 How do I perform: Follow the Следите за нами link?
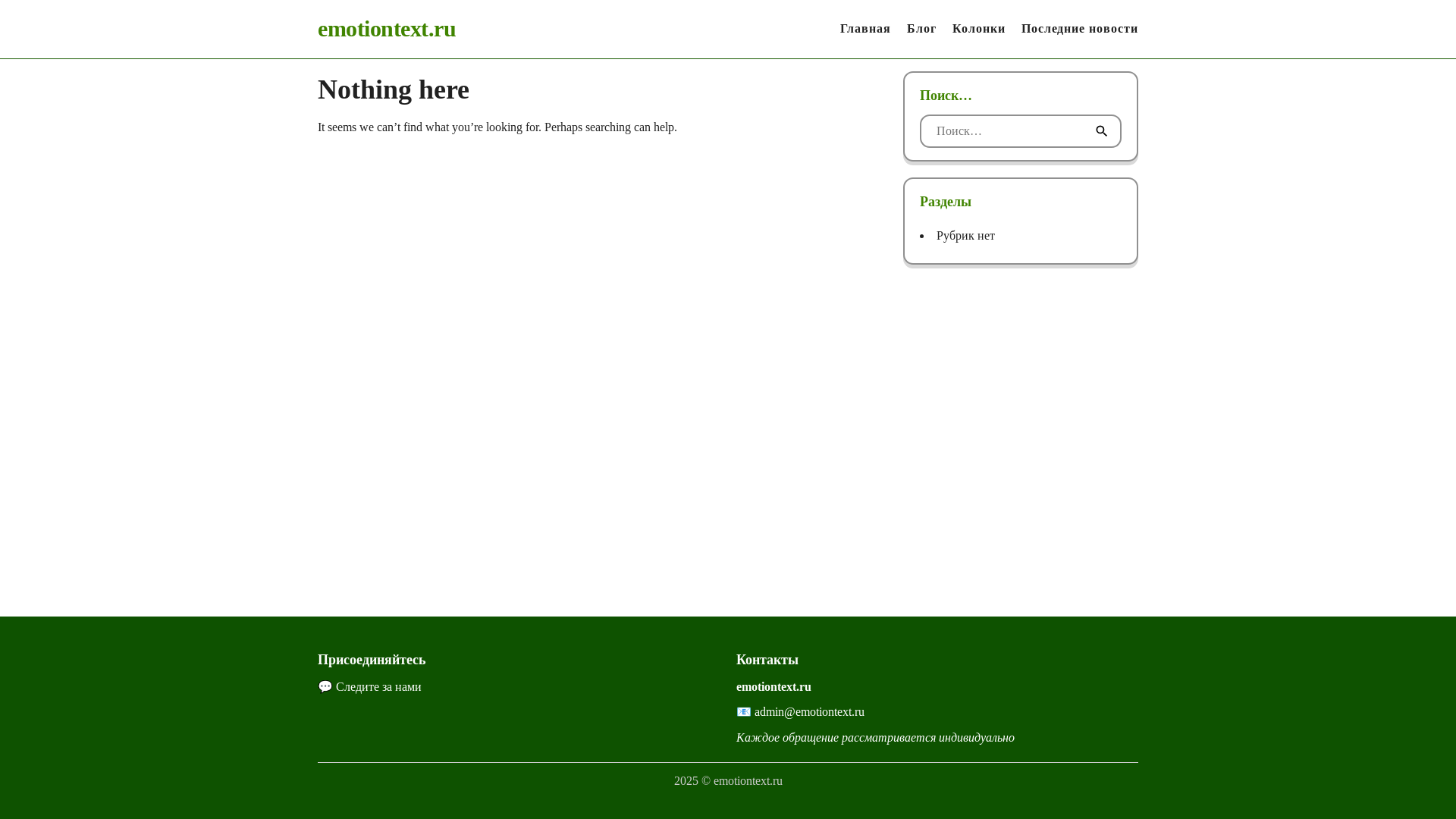[x=378, y=686]
